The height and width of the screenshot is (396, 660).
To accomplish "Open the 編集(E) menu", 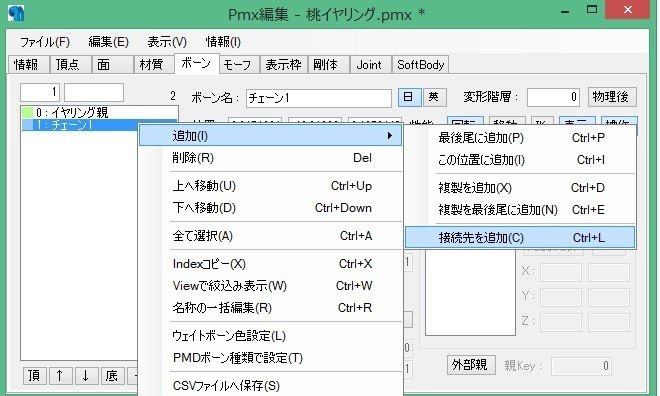I will click(x=108, y=42).
